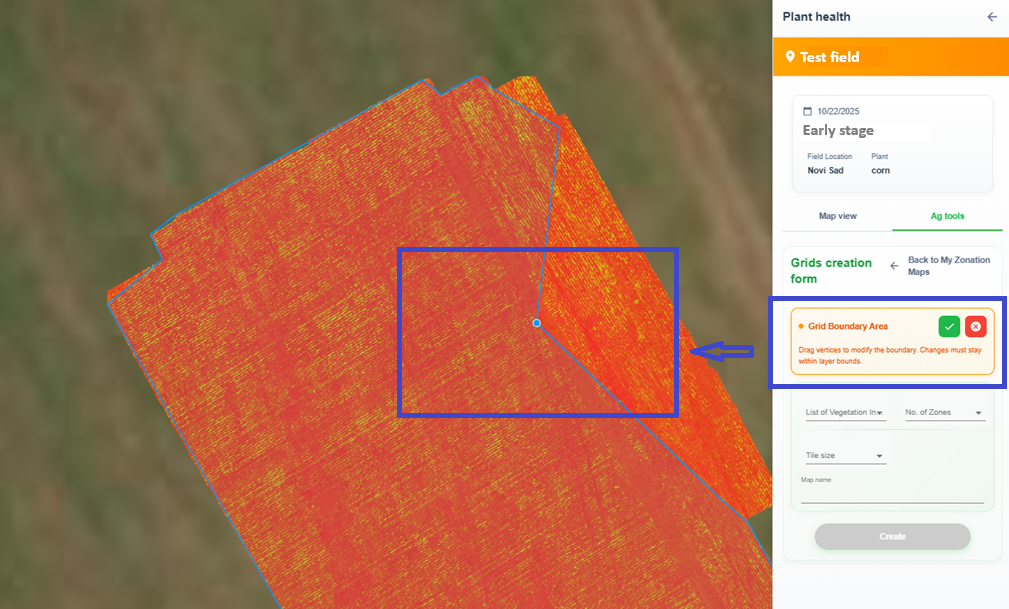Enable the green check to accept boundary changes
This screenshot has height=609, width=1009.
click(x=949, y=326)
